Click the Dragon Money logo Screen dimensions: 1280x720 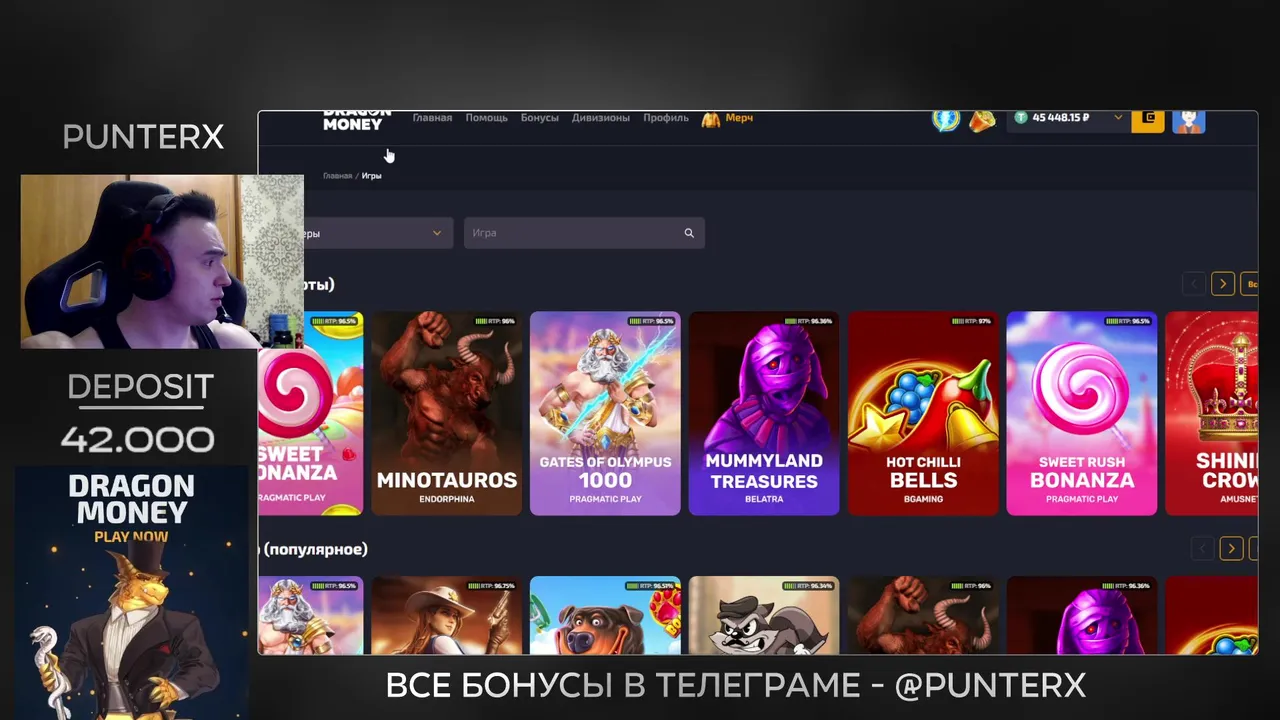tap(357, 121)
